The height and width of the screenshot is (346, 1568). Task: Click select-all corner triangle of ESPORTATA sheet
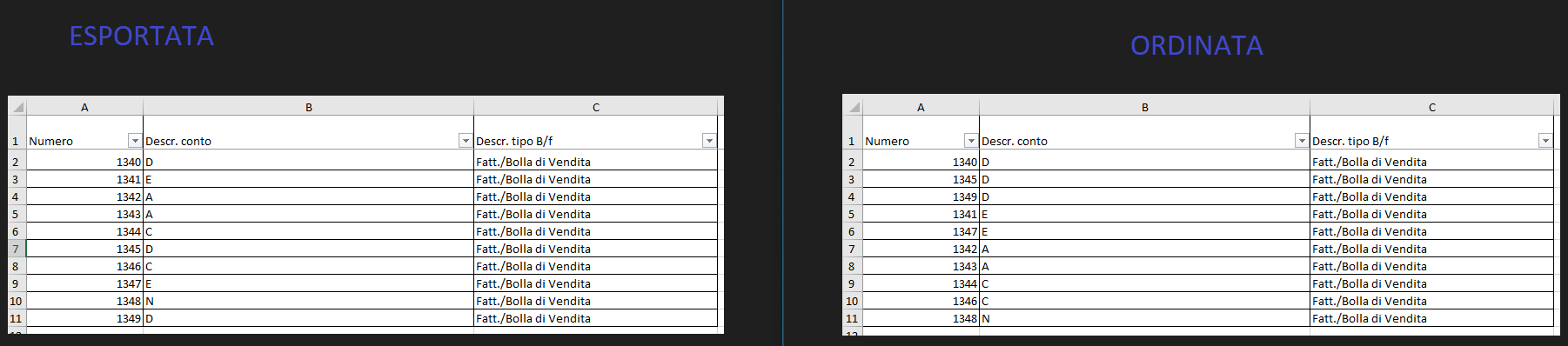[17, 107]
